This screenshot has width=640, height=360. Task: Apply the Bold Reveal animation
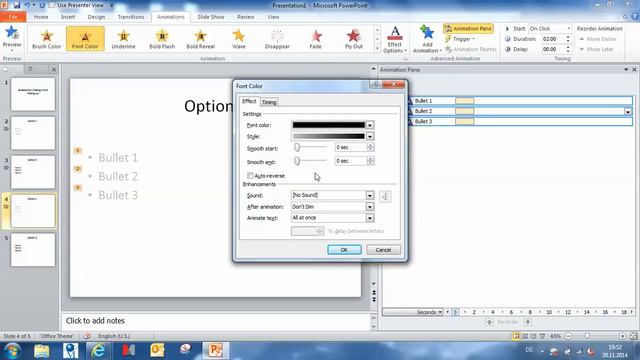click(200, 39)
